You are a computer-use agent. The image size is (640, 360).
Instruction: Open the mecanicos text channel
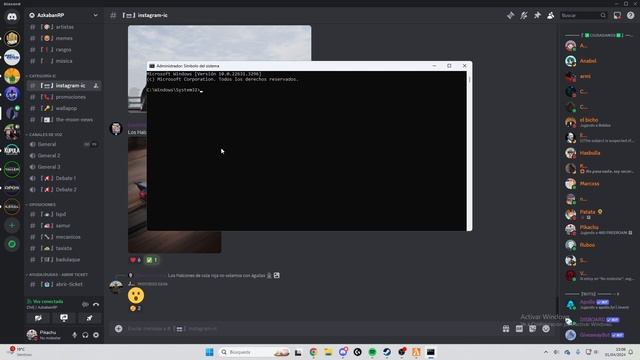(x=63, y=237)
